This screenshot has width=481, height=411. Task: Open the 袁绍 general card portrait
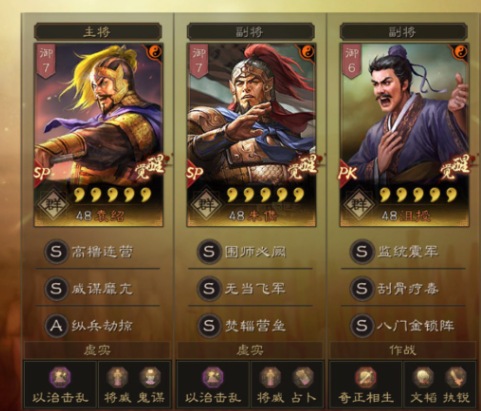pyautogui.click(x=98, y=135)
